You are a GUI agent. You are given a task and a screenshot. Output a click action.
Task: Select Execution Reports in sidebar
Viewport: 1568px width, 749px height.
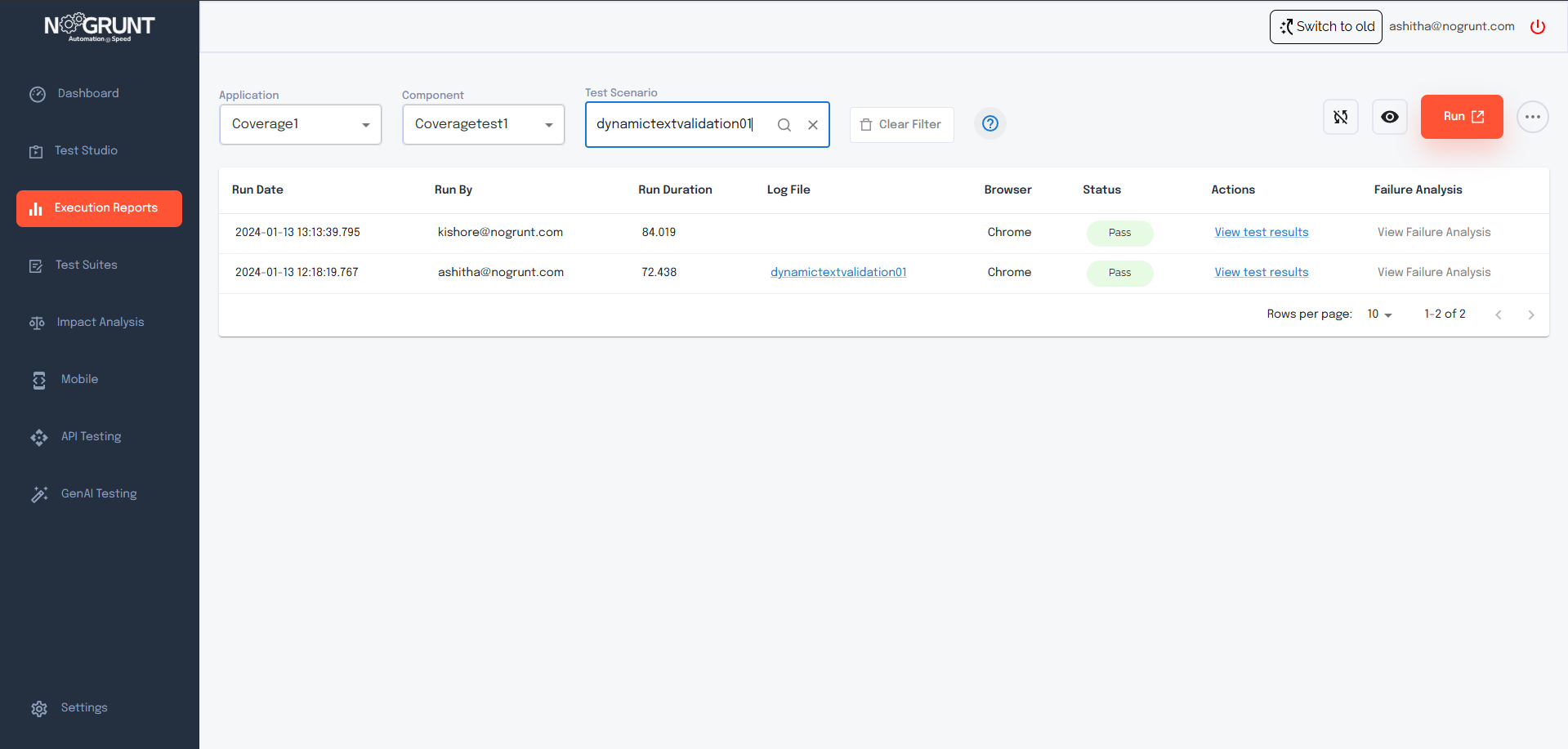coord(99,208)
